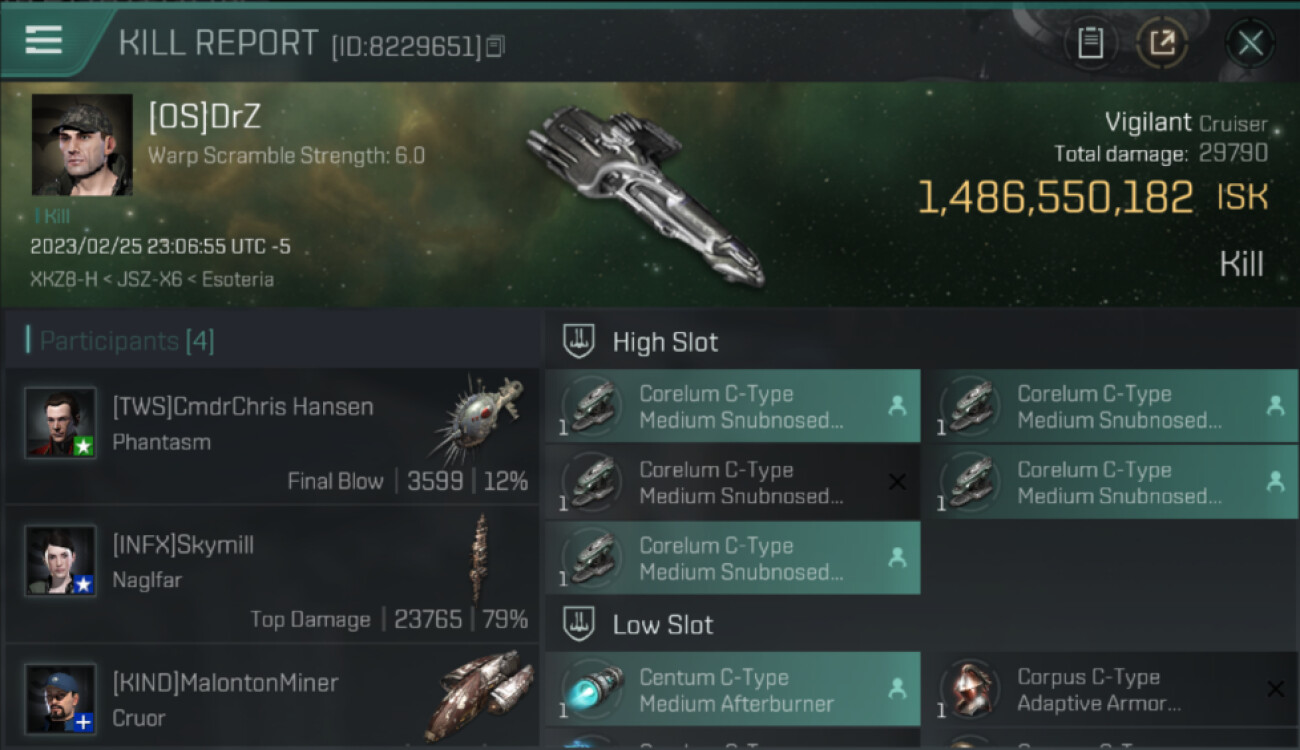Close the kill report window
The width and height of the screenshot is (1300, 750).
pos(1250,43)
